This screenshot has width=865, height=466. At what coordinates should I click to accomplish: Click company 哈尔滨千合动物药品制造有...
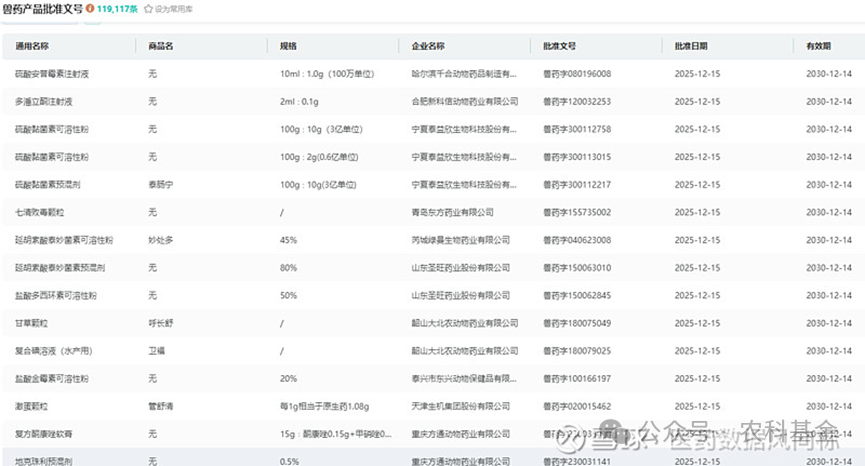point(464,74)
